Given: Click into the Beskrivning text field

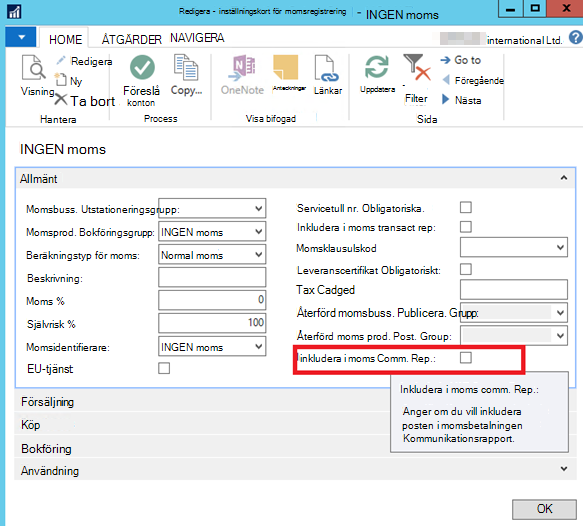Looking at the screenshot, I should coord(212,277).
